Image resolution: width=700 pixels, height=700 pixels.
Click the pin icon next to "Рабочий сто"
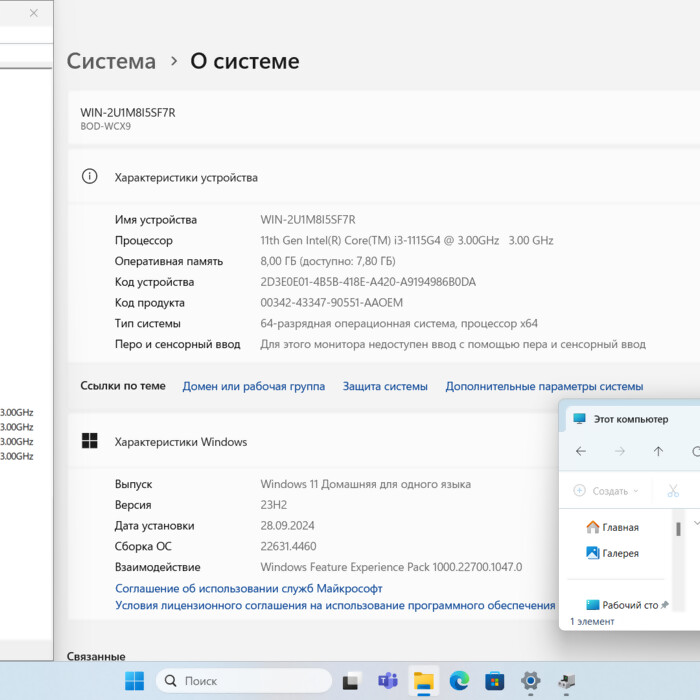click(x=665, y=605)
